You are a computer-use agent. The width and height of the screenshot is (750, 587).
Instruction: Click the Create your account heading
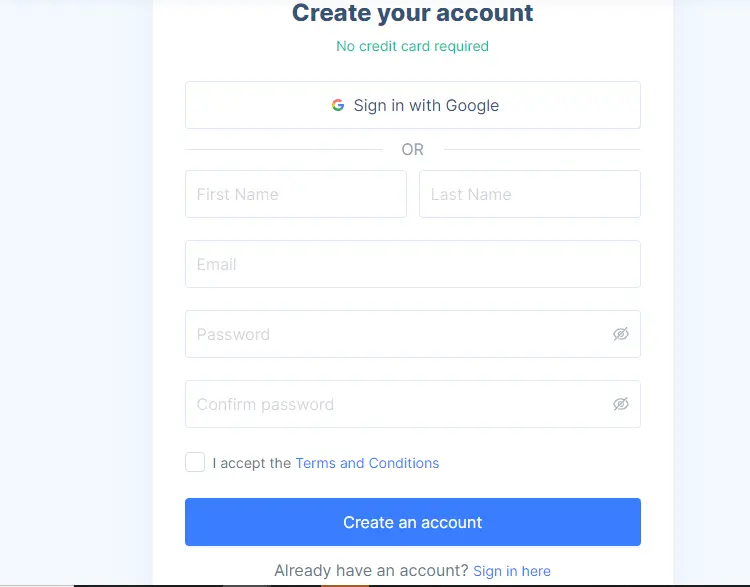(412, 13)
